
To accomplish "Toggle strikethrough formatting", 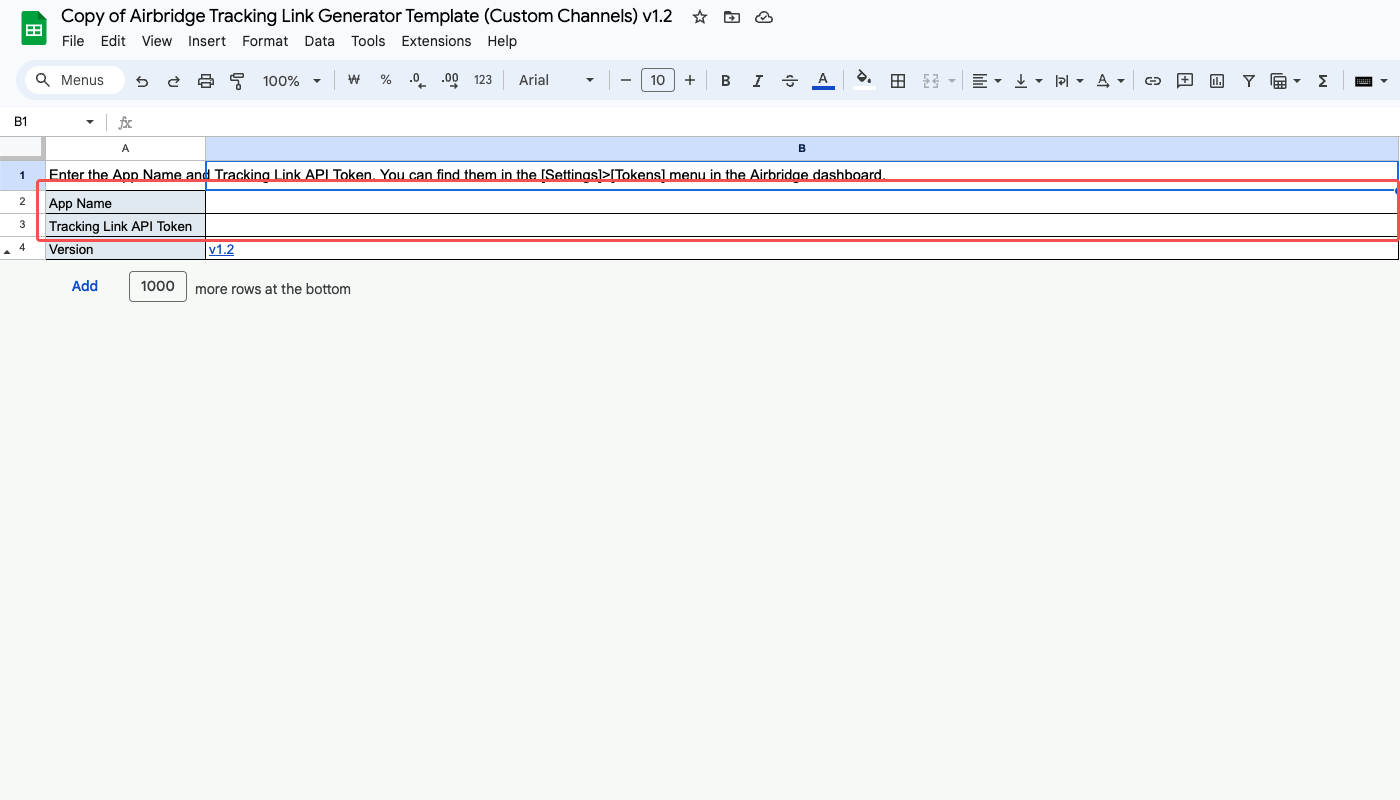I will point(790,80).
